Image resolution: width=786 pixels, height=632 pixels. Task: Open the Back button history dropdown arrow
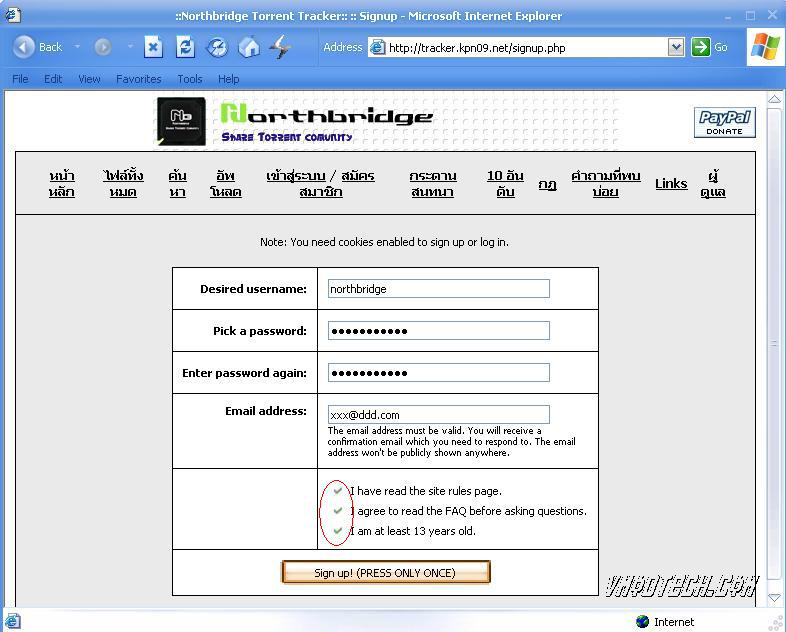[77, 47]
